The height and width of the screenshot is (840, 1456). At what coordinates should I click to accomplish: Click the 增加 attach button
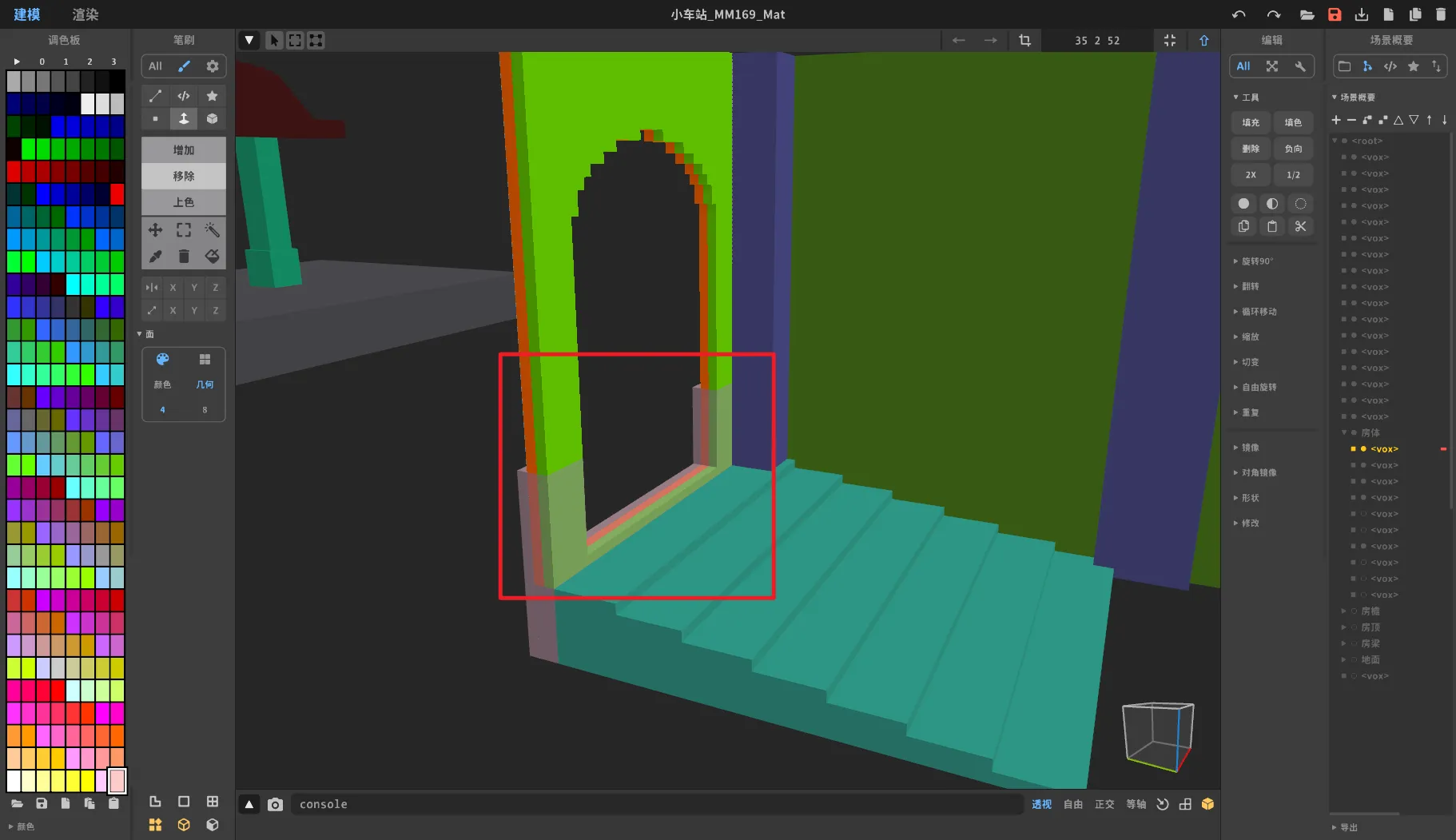point(183,150)
